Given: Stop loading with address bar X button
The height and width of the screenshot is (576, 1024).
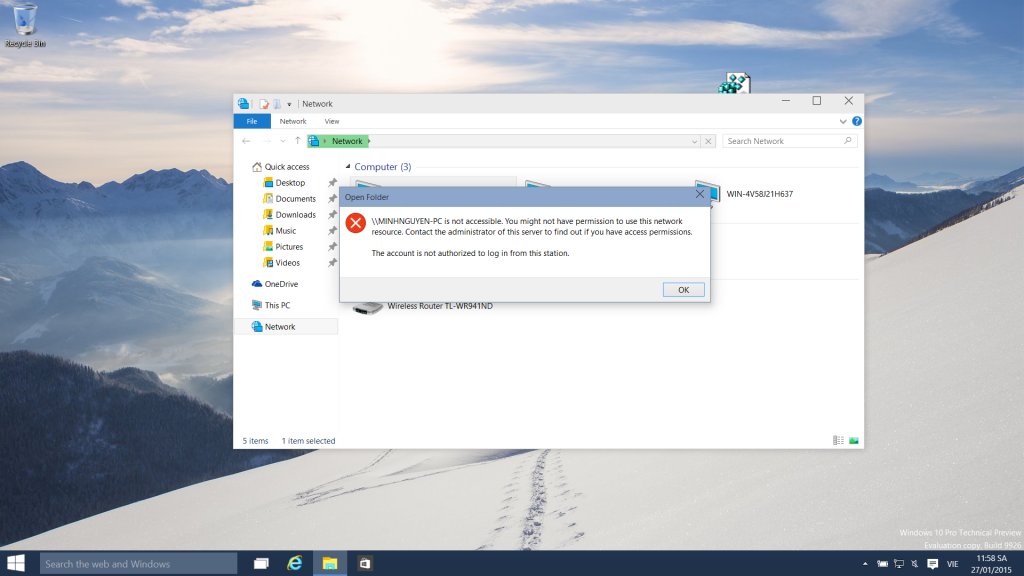Looking at the screenshot, I should coord(708,141).
